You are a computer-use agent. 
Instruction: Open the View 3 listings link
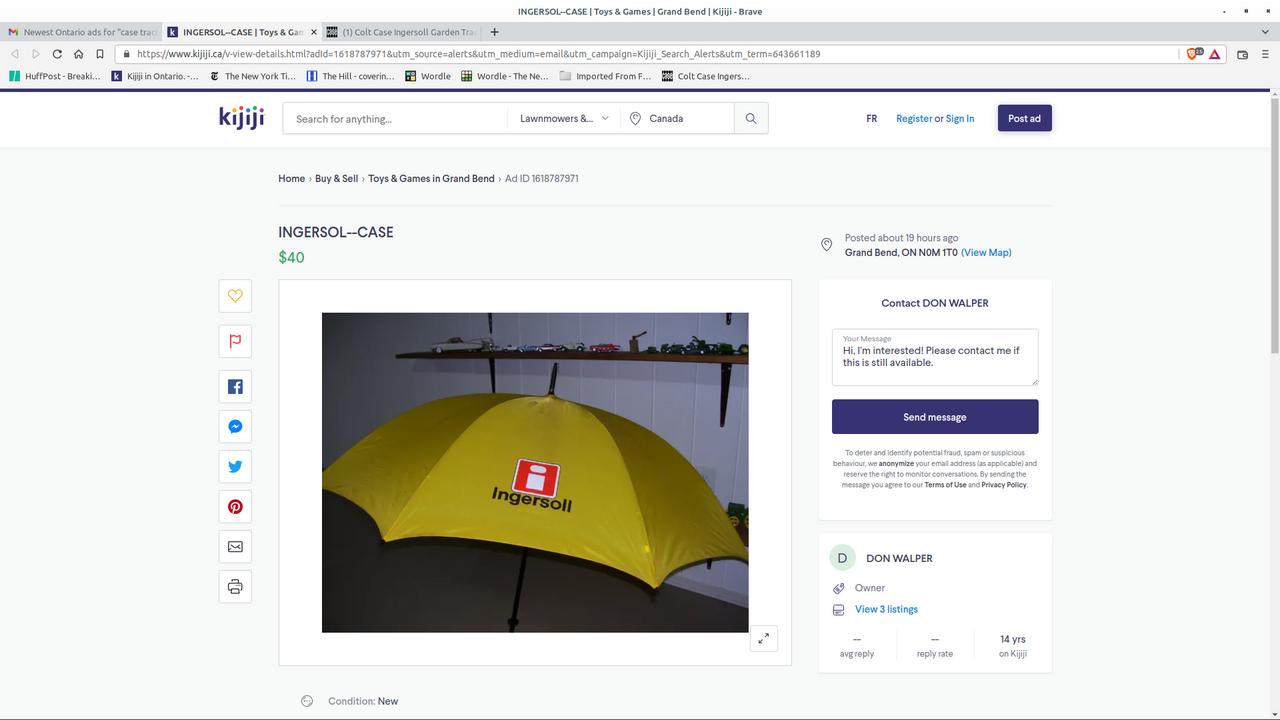886,609
